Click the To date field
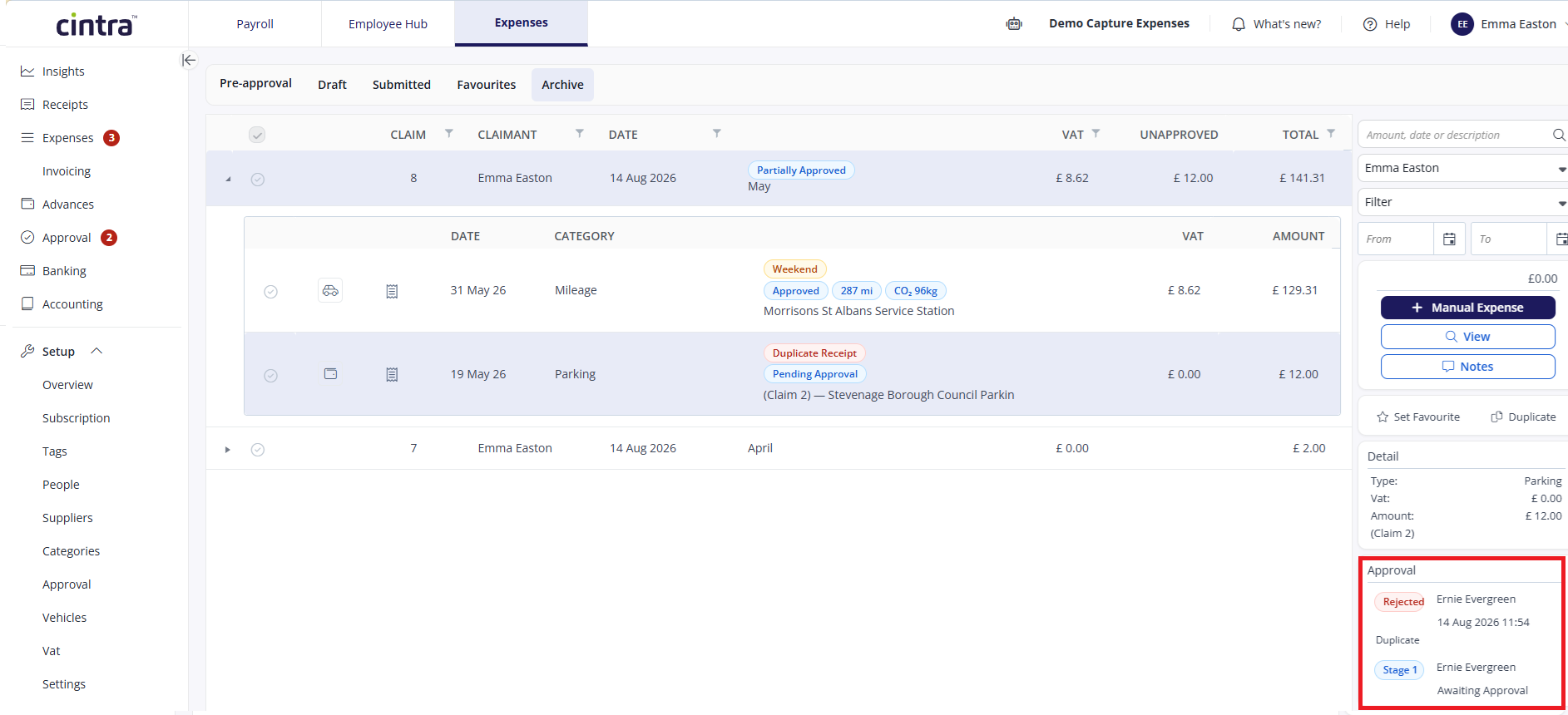Viewport: 1568px width, 715px height. [1509, 239]
